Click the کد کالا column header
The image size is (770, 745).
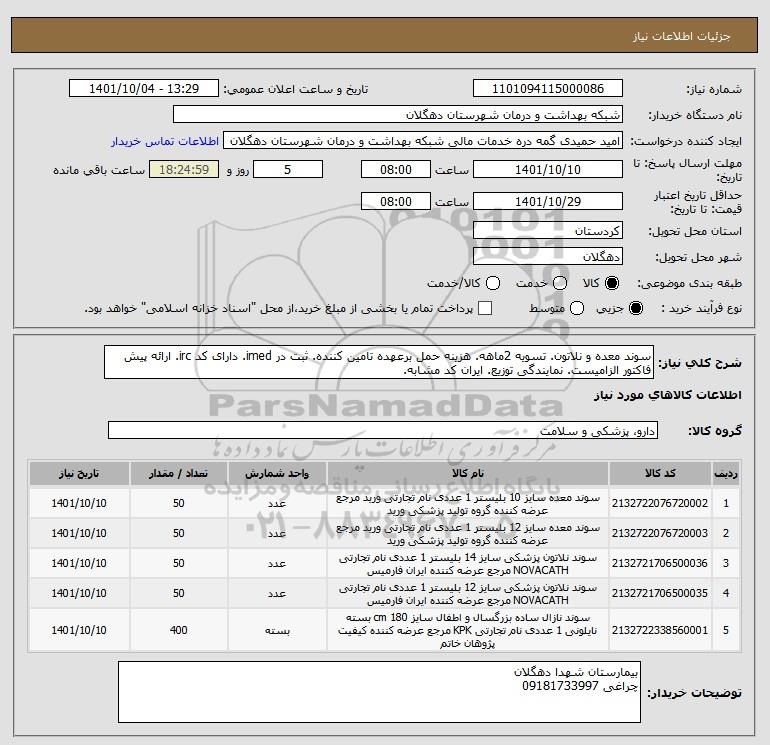click(660, 473)
